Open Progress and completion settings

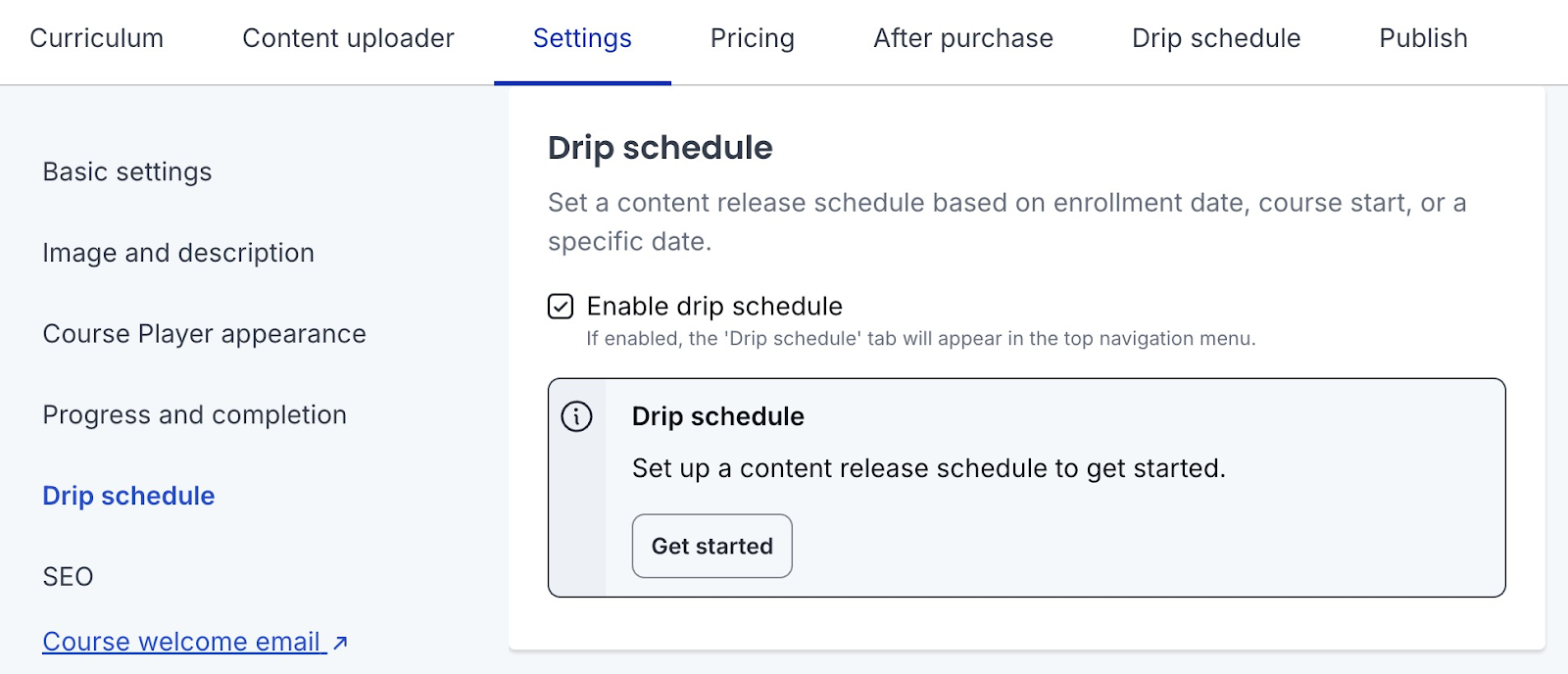tap(194, 415)
